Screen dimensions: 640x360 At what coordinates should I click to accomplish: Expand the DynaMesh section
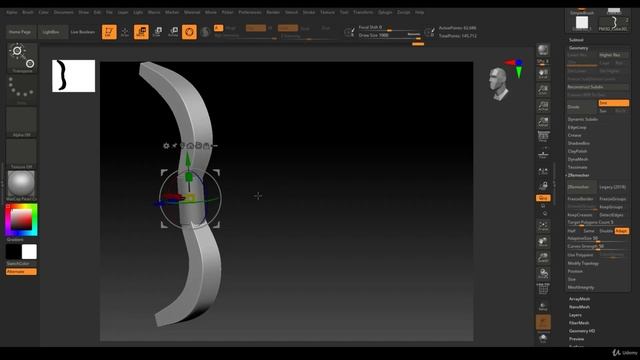coord(578,159)
